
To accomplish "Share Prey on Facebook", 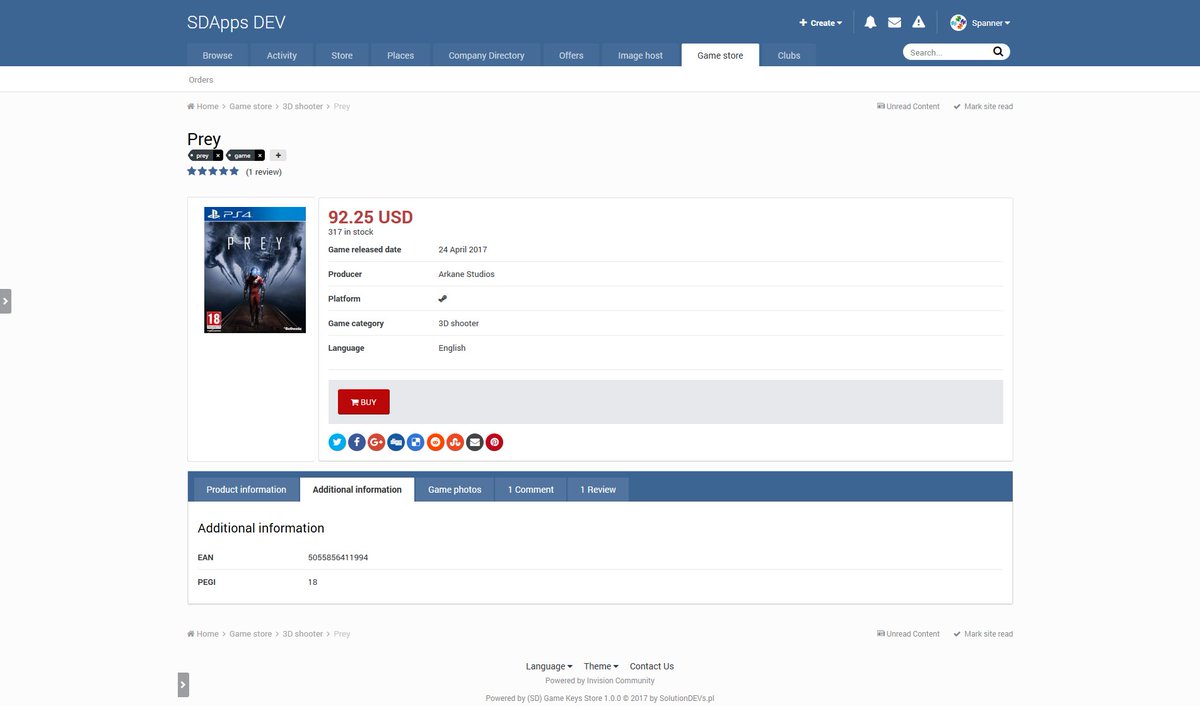I will click(x=357, y=442).
